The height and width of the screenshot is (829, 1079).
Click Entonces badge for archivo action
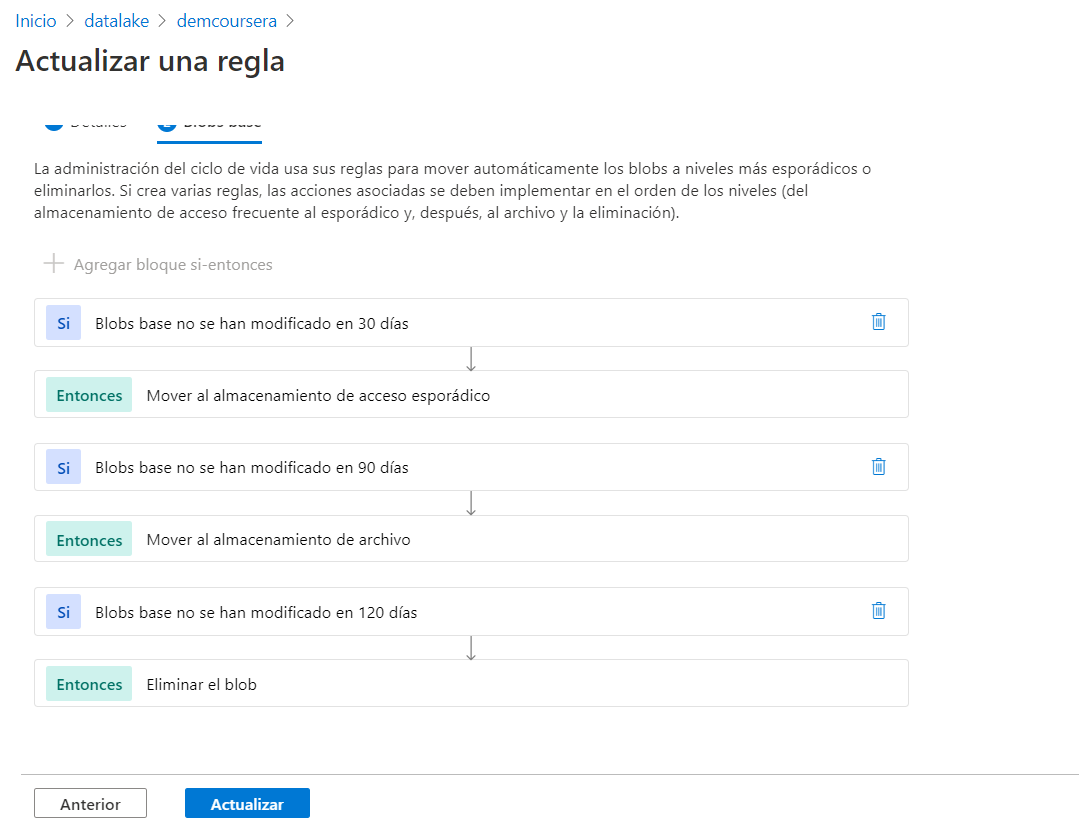[x=89, y=539]
